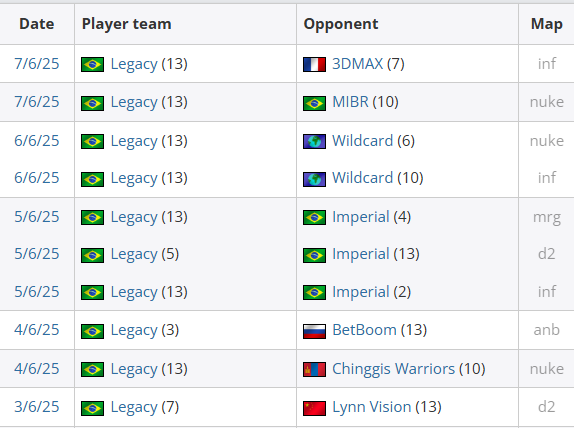Sort by the Date column header

click(37, 24)
